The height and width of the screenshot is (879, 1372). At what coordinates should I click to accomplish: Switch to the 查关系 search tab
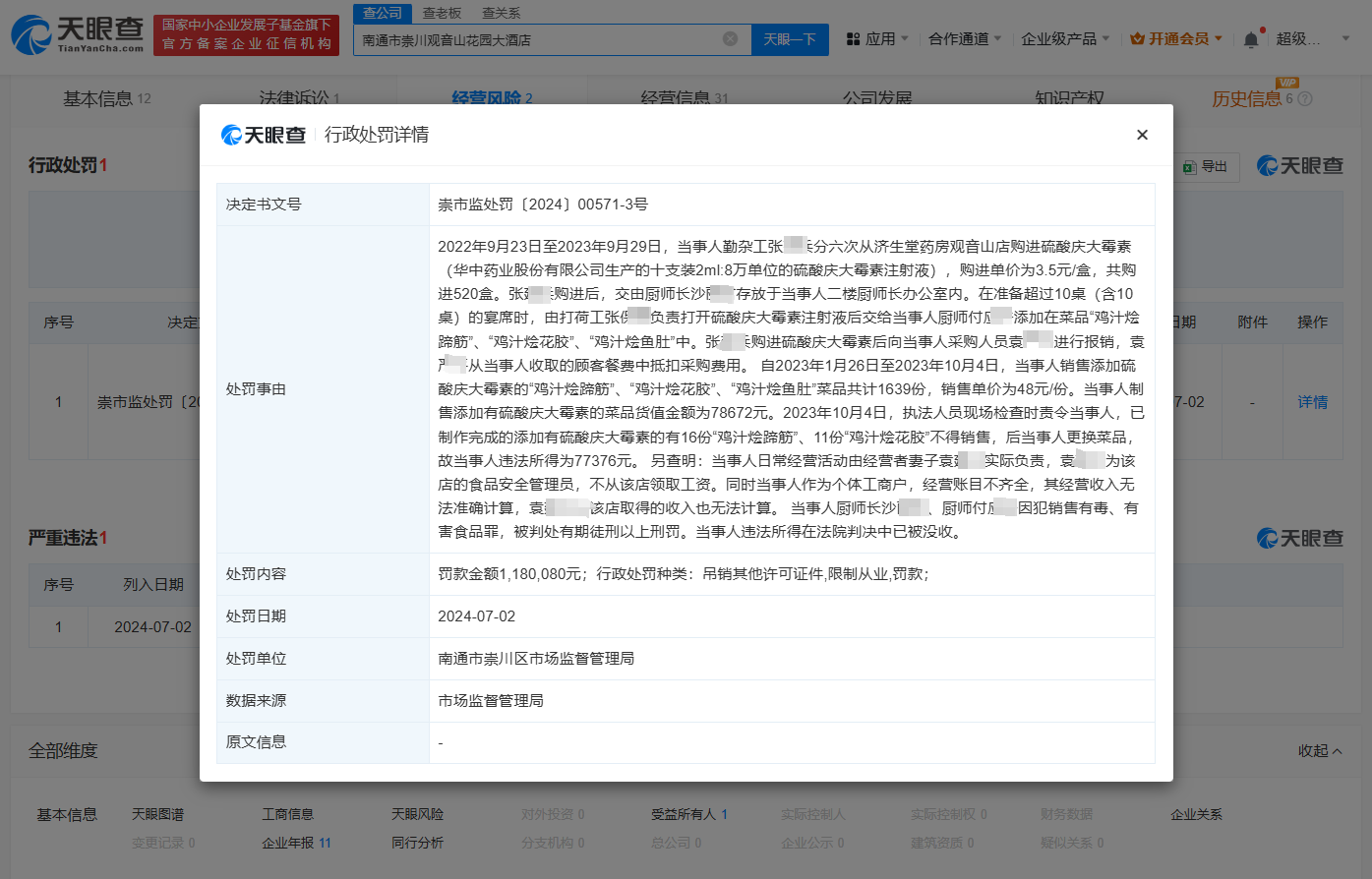click(x=501, y=13)
